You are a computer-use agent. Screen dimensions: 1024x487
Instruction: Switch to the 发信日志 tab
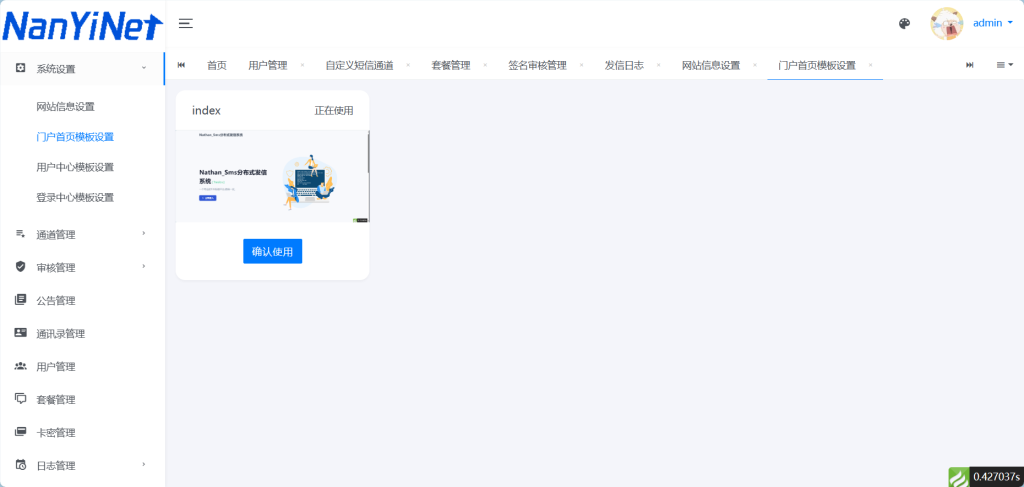point(624,65)
